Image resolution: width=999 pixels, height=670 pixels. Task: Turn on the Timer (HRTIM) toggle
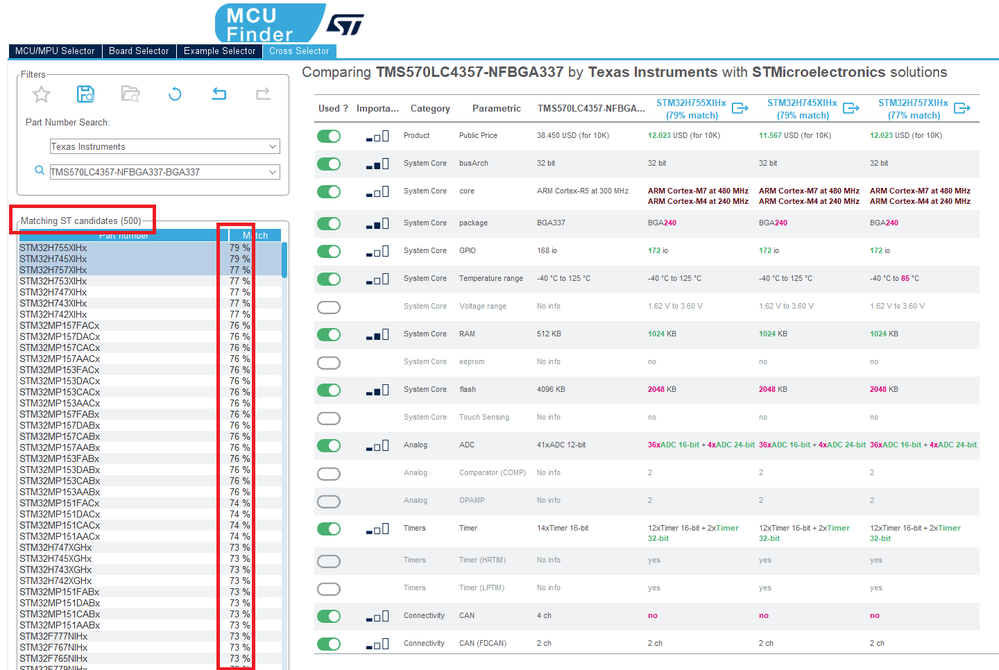click(329, 561)
